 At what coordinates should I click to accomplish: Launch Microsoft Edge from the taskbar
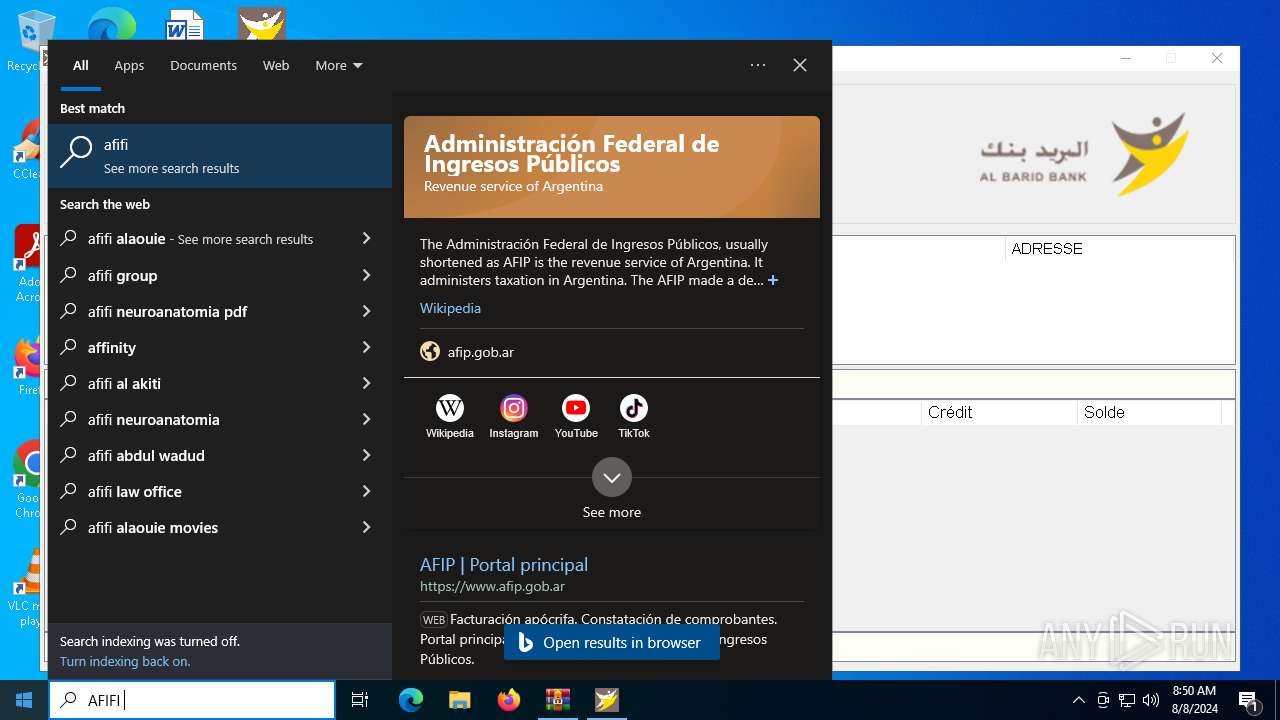[411, 700]
